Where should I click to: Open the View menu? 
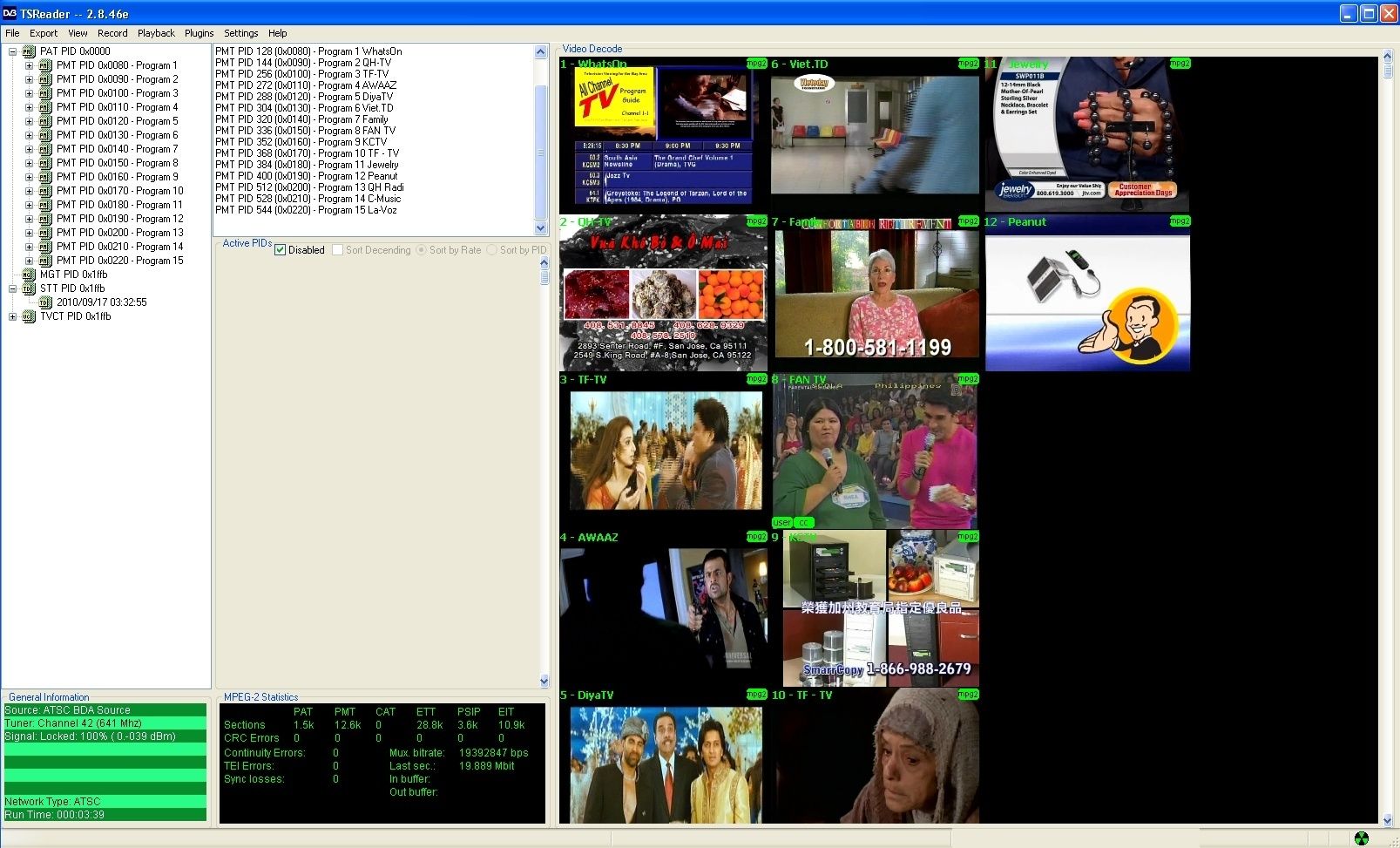coord(78,33)
